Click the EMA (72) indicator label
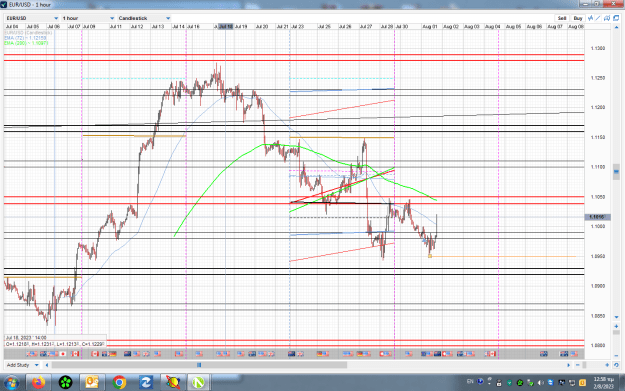 tap(26, 37)
